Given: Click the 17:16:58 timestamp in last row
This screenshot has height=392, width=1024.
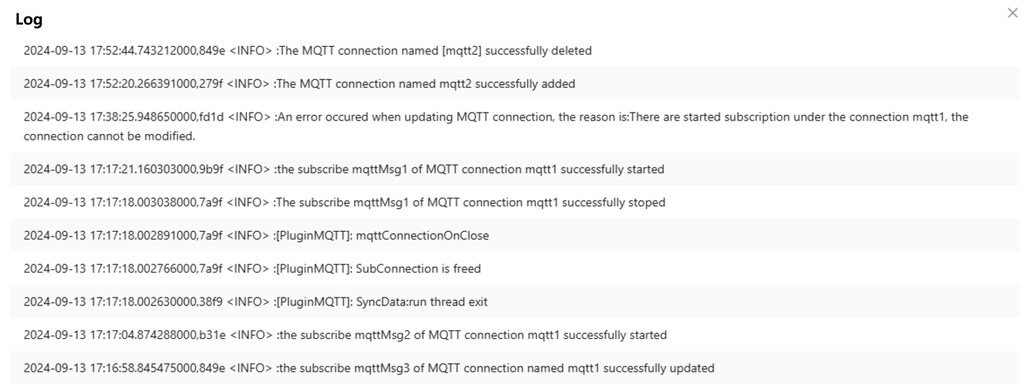Looking at the screenshot, I should click(124, 368).
